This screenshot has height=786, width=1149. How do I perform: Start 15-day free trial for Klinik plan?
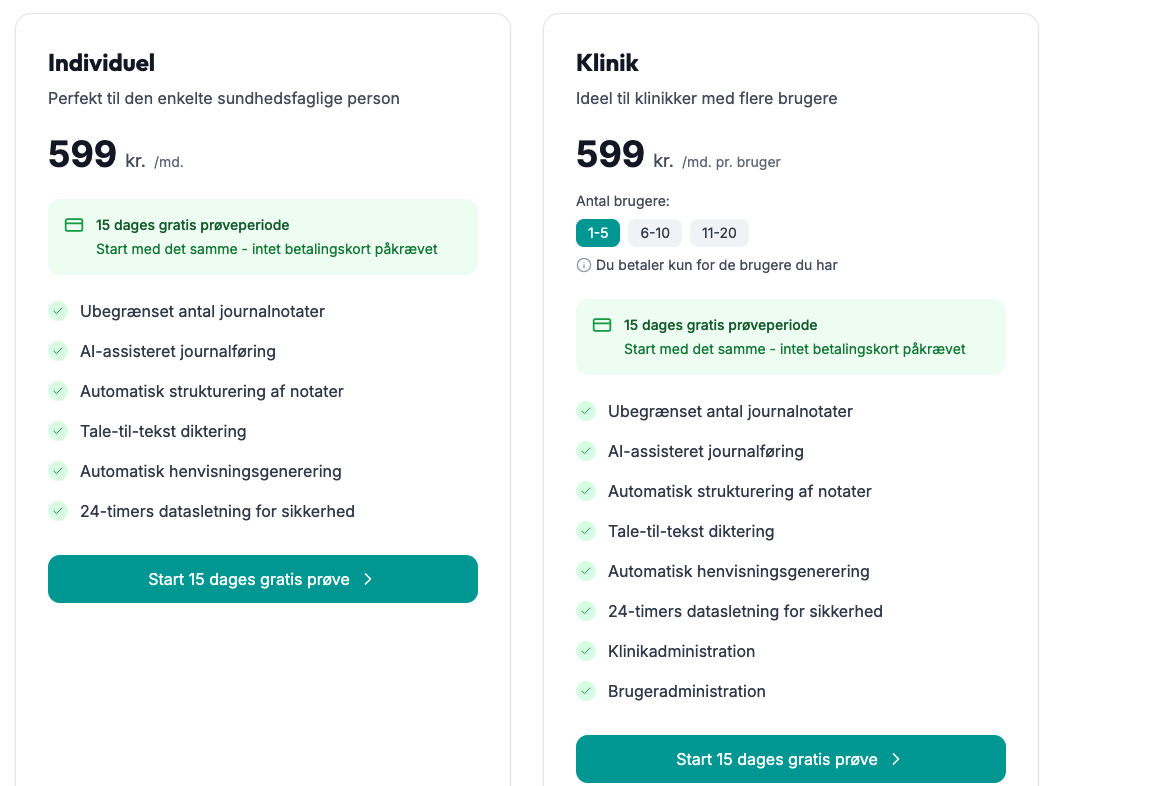(x=790, y=759)
